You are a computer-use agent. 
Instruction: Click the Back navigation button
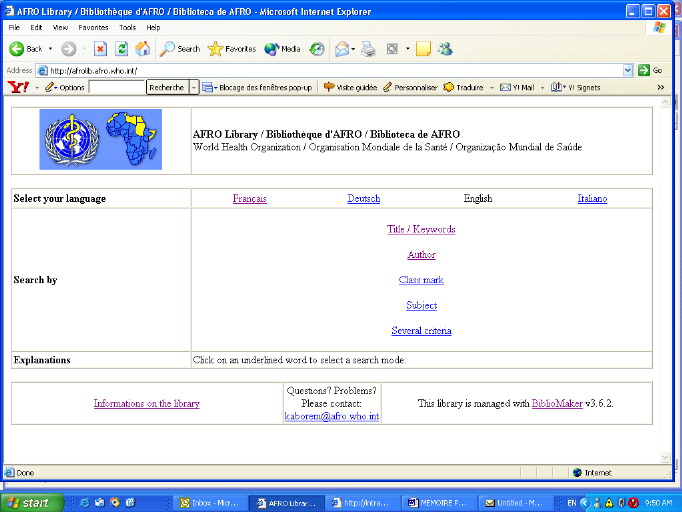[25, 49]
